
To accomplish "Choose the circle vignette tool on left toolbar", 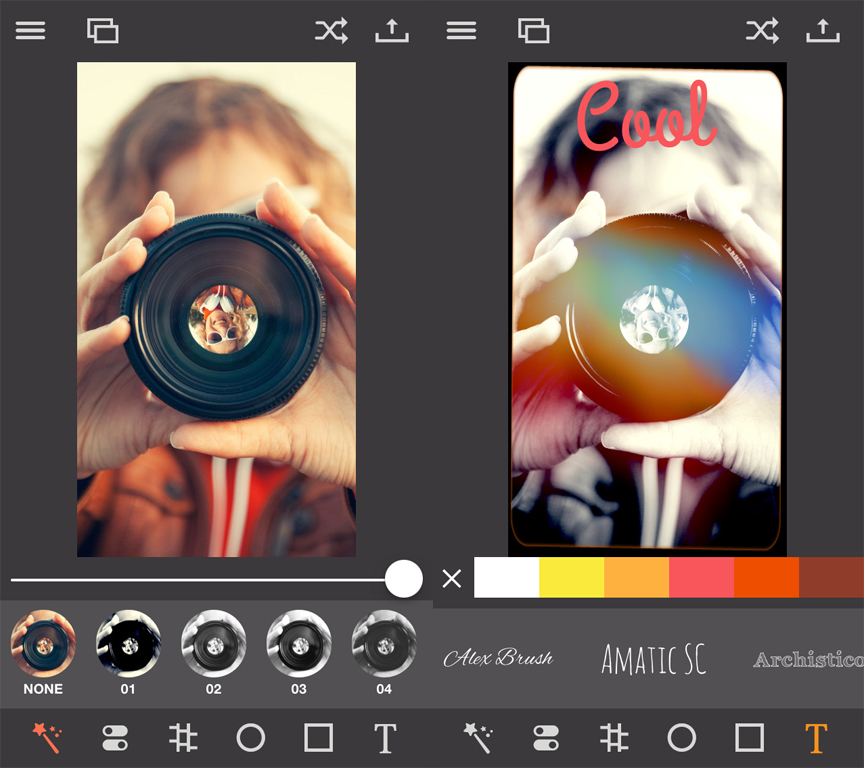I will point(250,739).
